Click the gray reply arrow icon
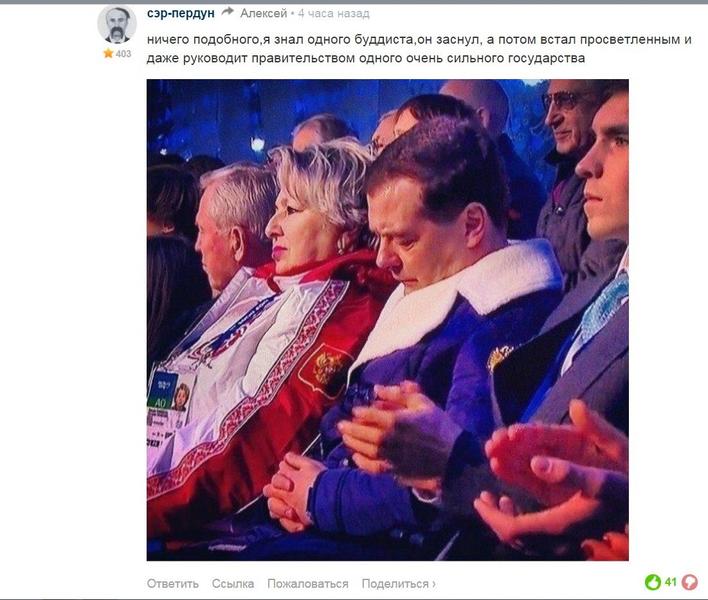This screenshot has height=600, width=708. pos(228,13)
